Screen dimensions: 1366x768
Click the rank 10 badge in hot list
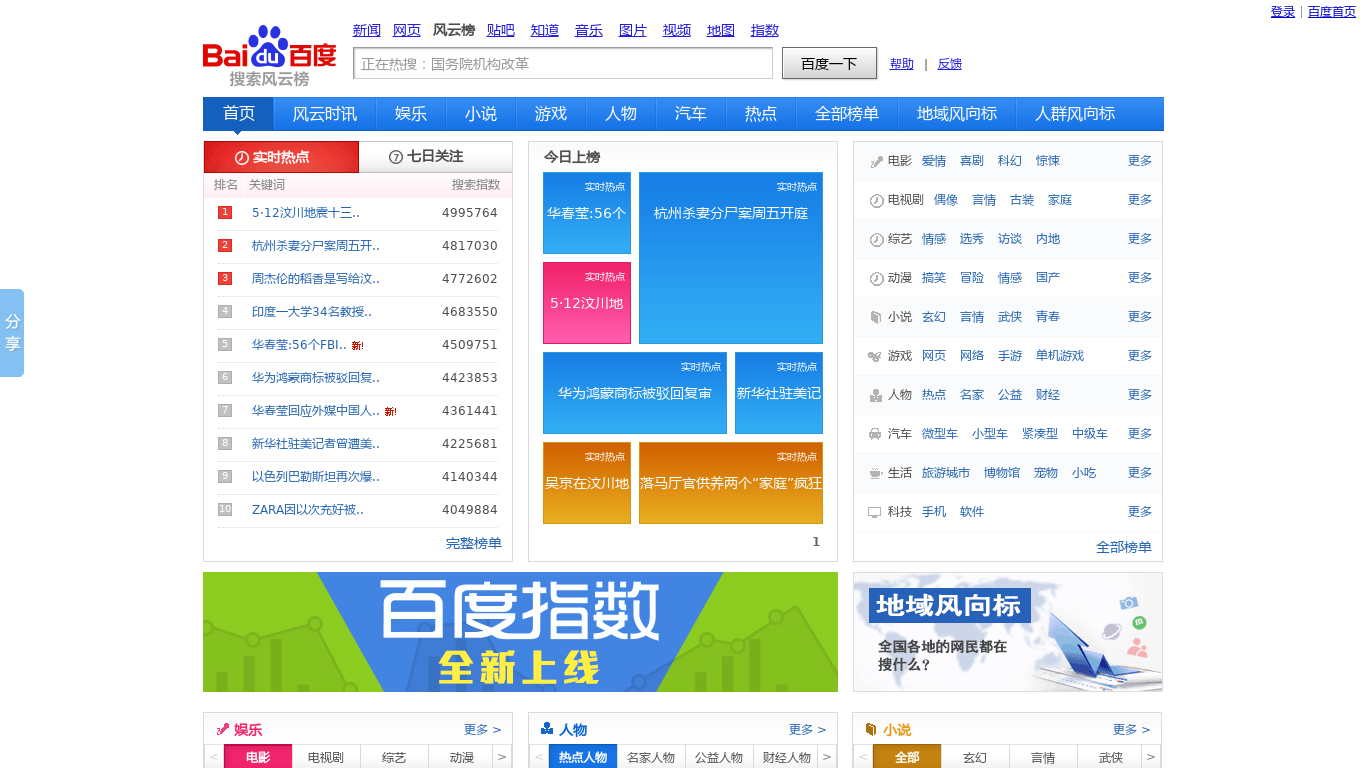tap(225, 509)
